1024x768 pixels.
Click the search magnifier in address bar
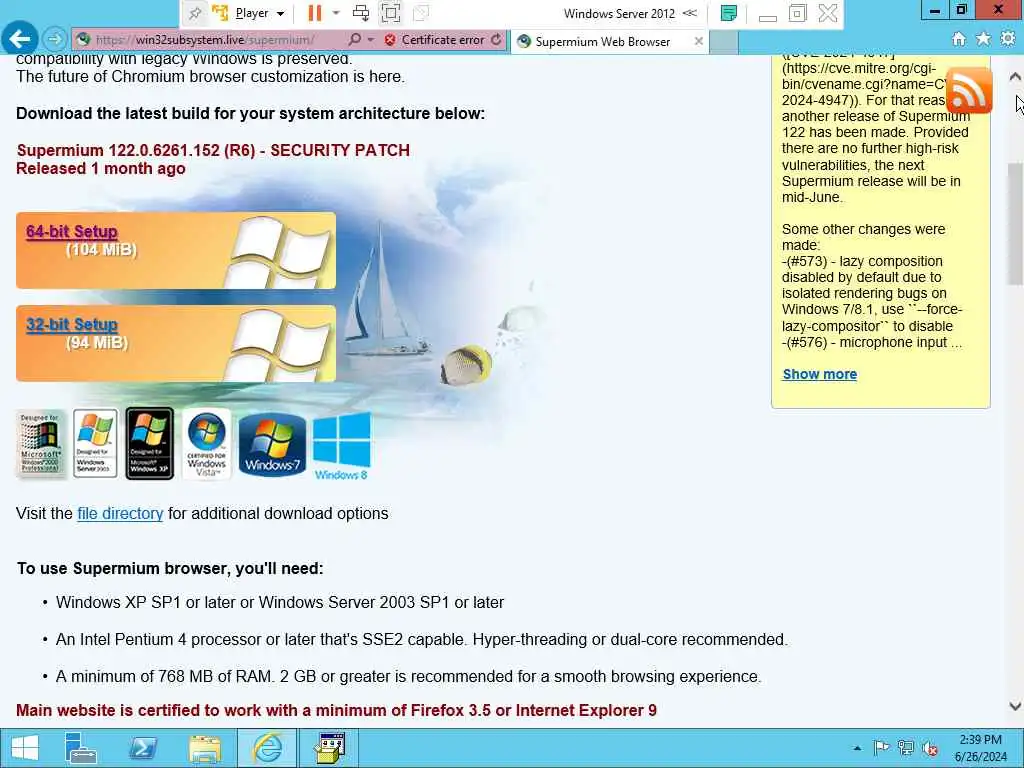354,40
